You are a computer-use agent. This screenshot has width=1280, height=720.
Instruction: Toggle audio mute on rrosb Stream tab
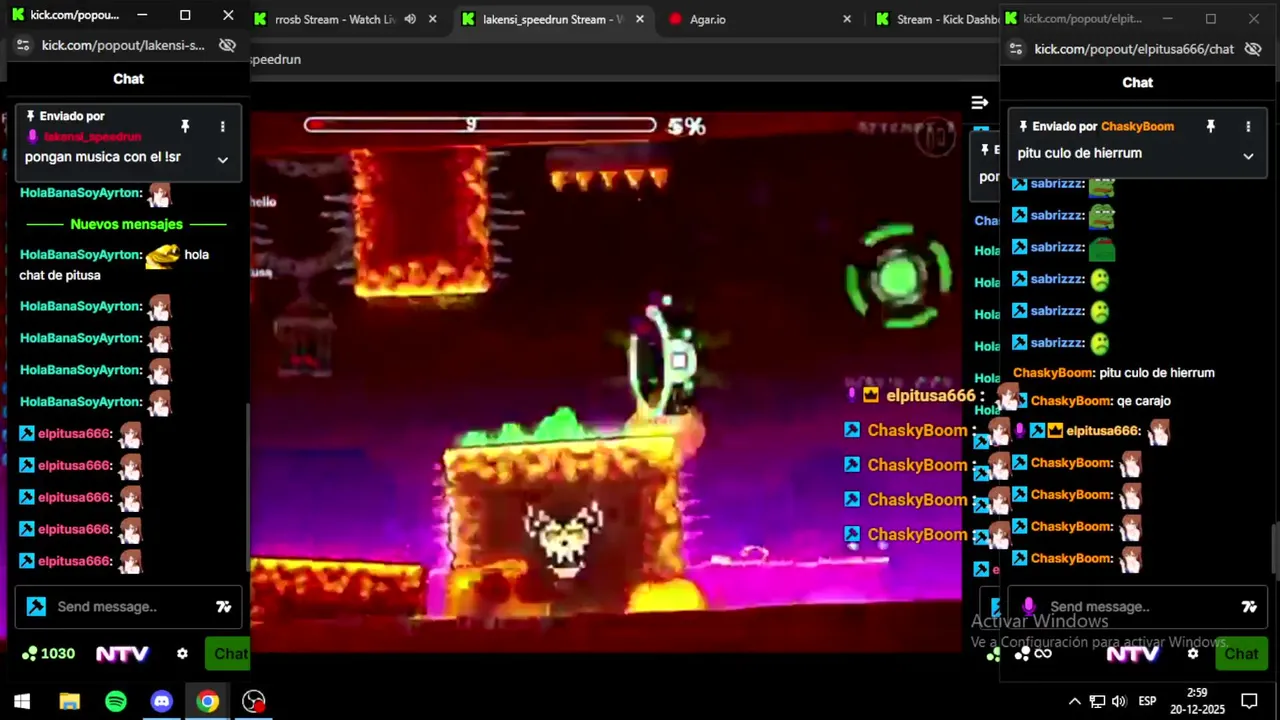(x=410, y=19)
